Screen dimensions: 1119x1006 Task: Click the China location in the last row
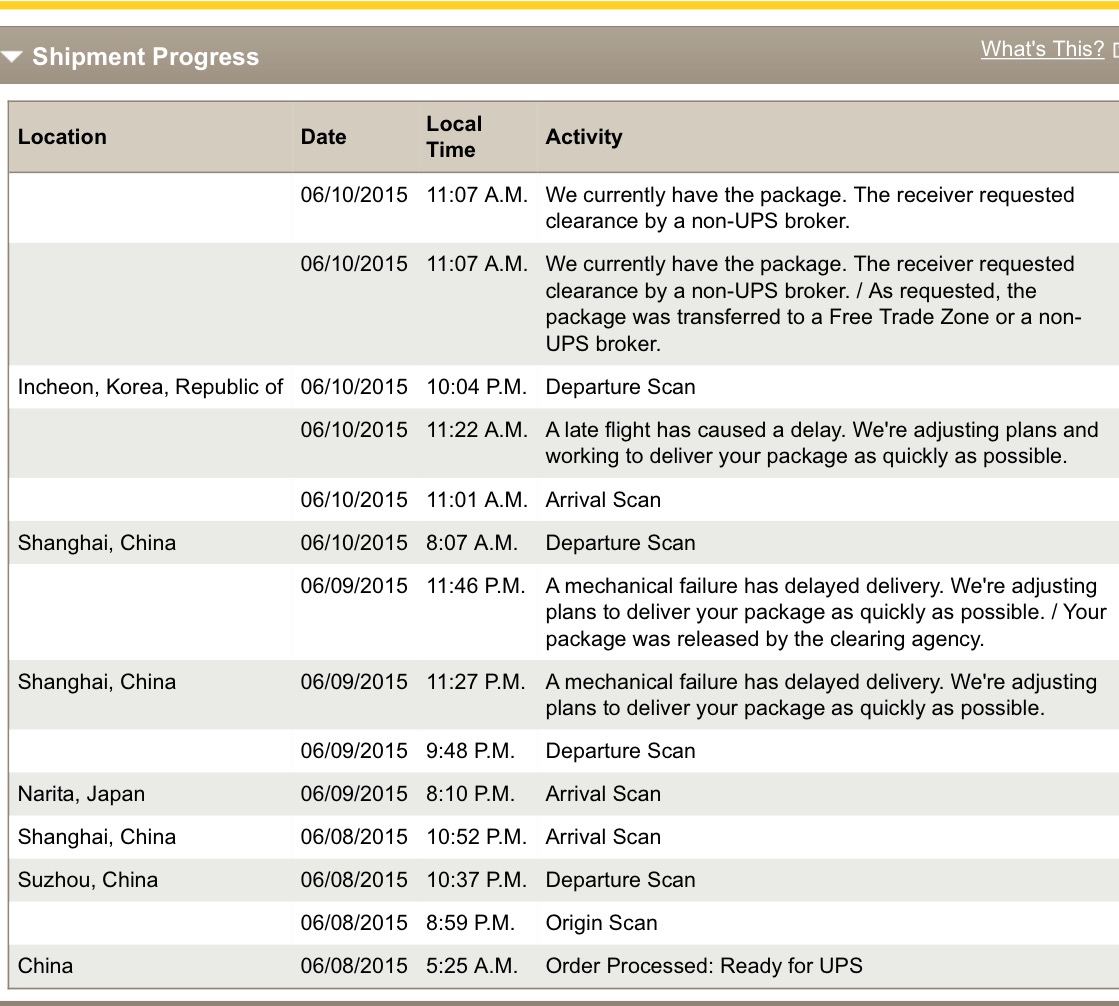point(45,965)
